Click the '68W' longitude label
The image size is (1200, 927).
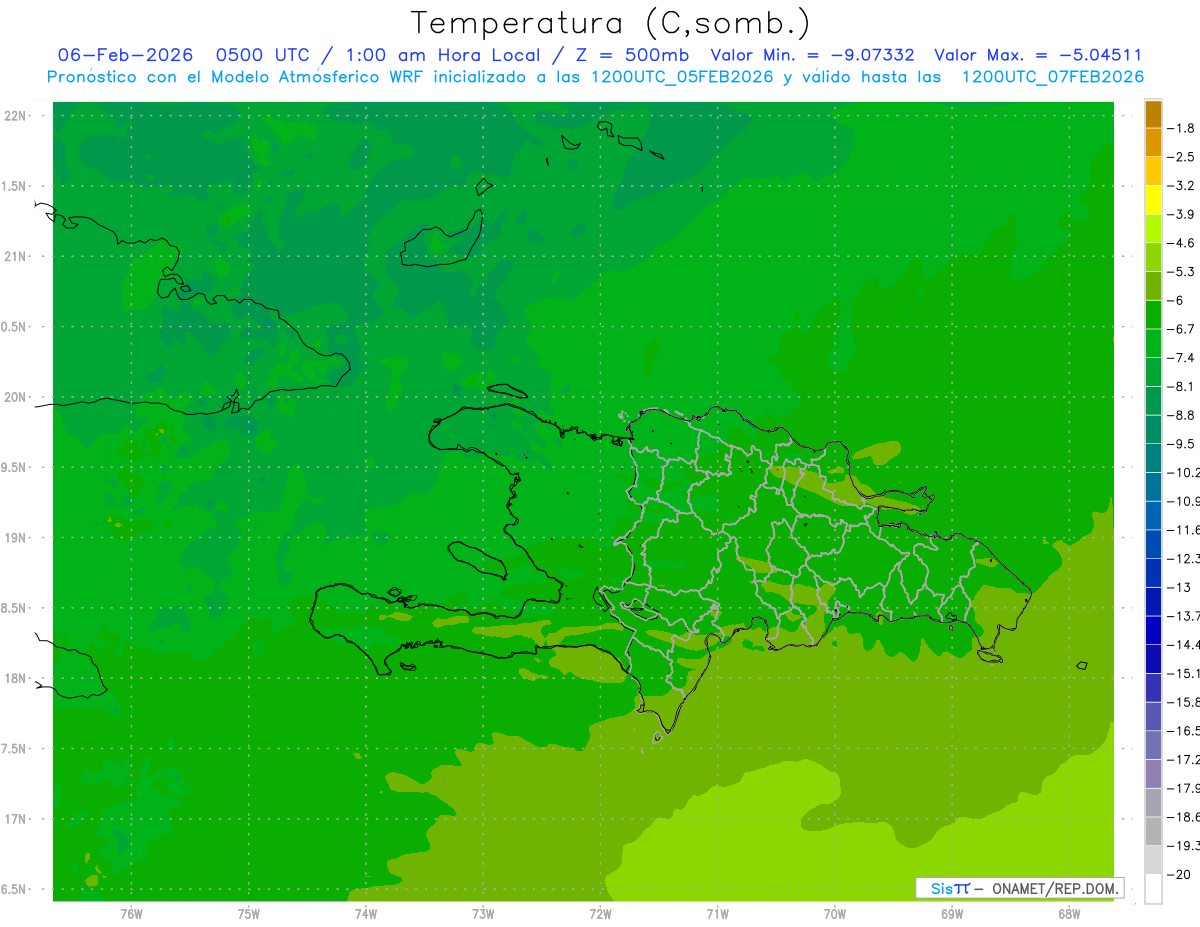point(1069,914)
